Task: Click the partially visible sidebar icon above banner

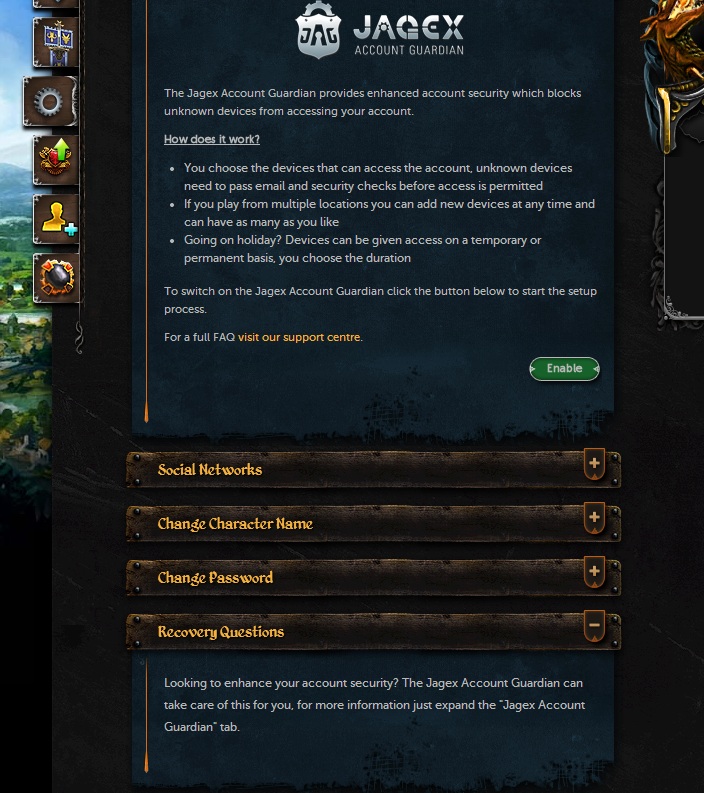Action: pyautogui.click(x=56, y=4)
